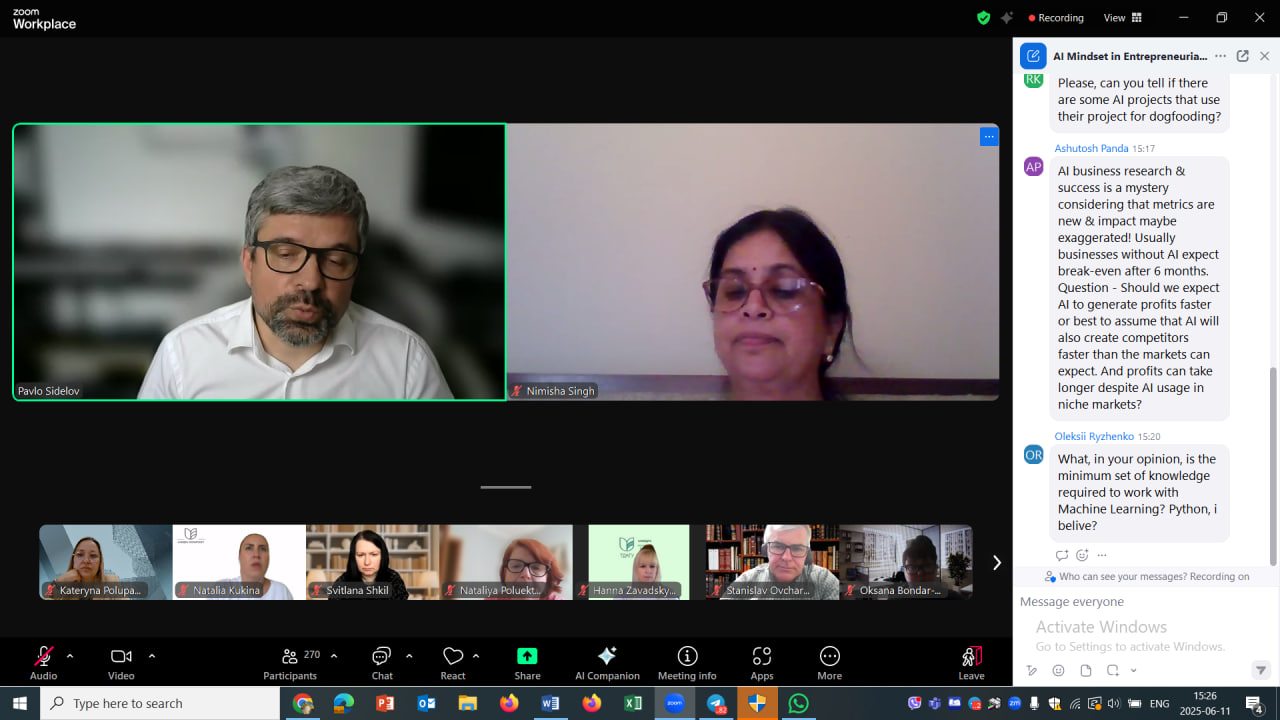Click the gallery strip divider handle
The image size is (1280, 720).
[x=506, y=487]
